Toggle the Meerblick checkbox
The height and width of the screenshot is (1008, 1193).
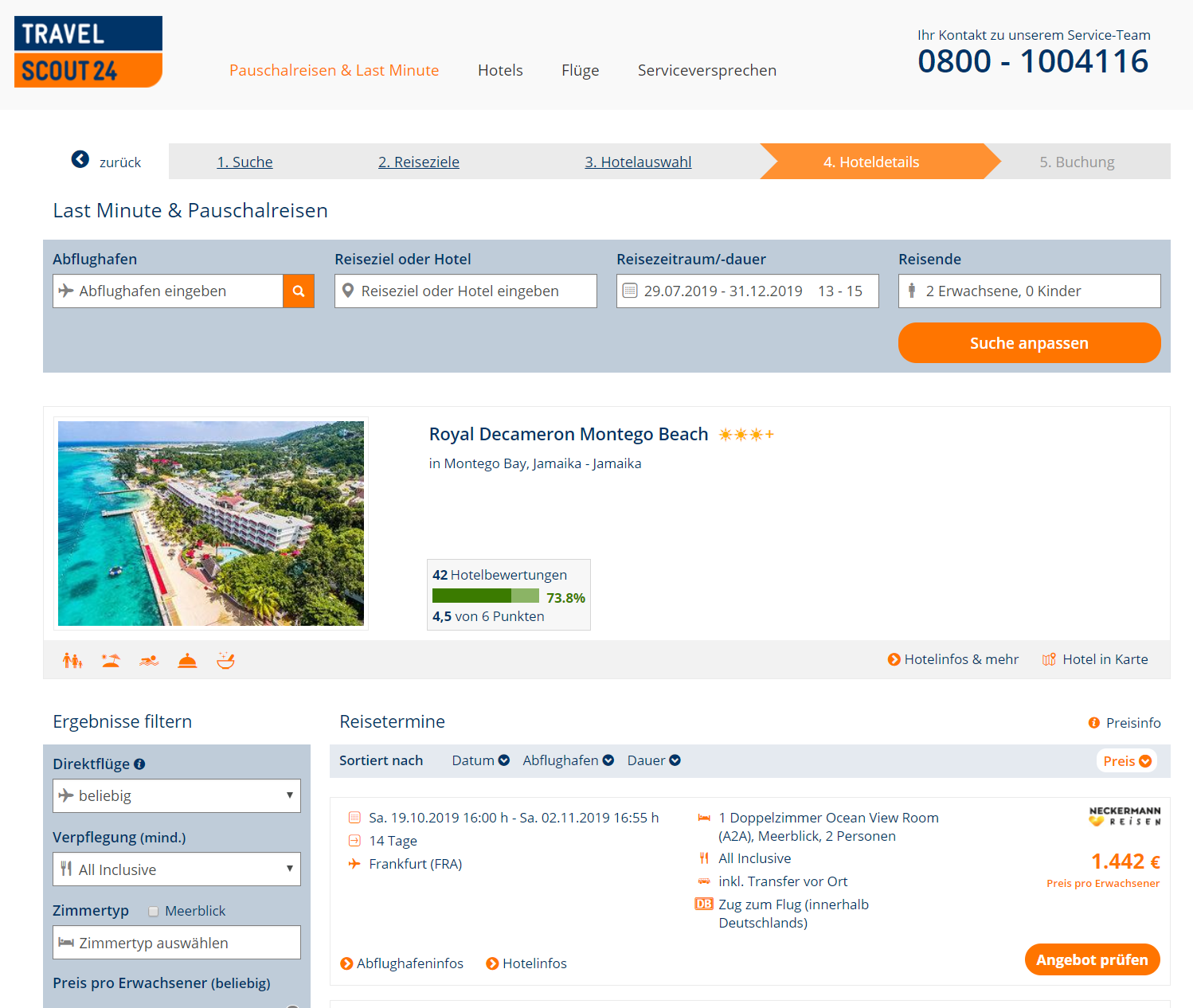tap(154, 912)
